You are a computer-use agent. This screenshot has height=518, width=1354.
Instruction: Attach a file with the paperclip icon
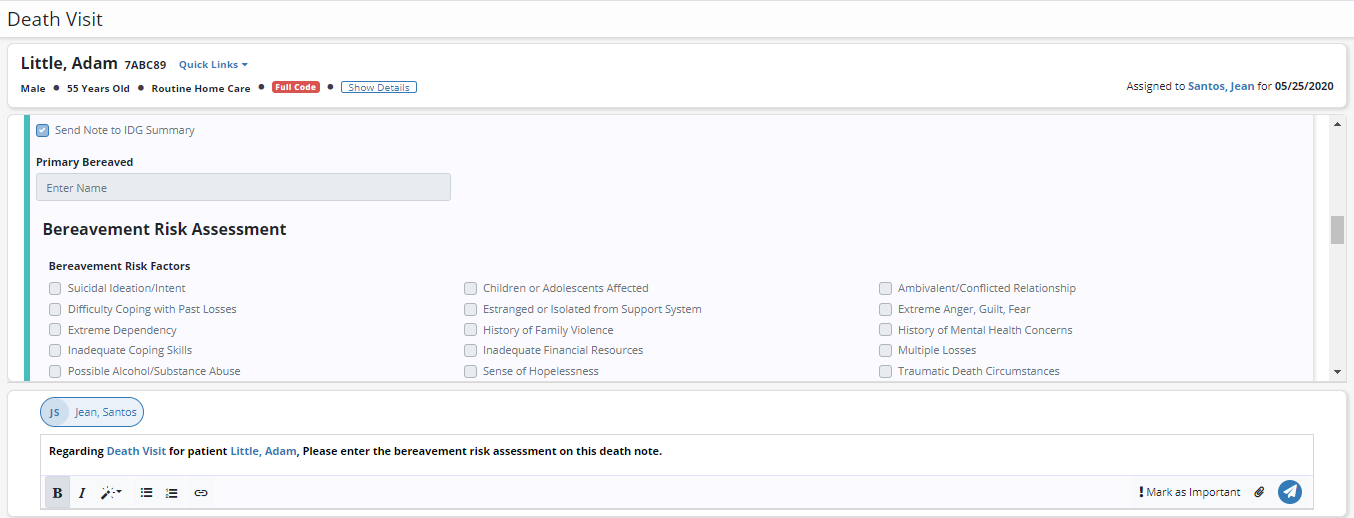pyautogui.click(x=1259, y=492)
